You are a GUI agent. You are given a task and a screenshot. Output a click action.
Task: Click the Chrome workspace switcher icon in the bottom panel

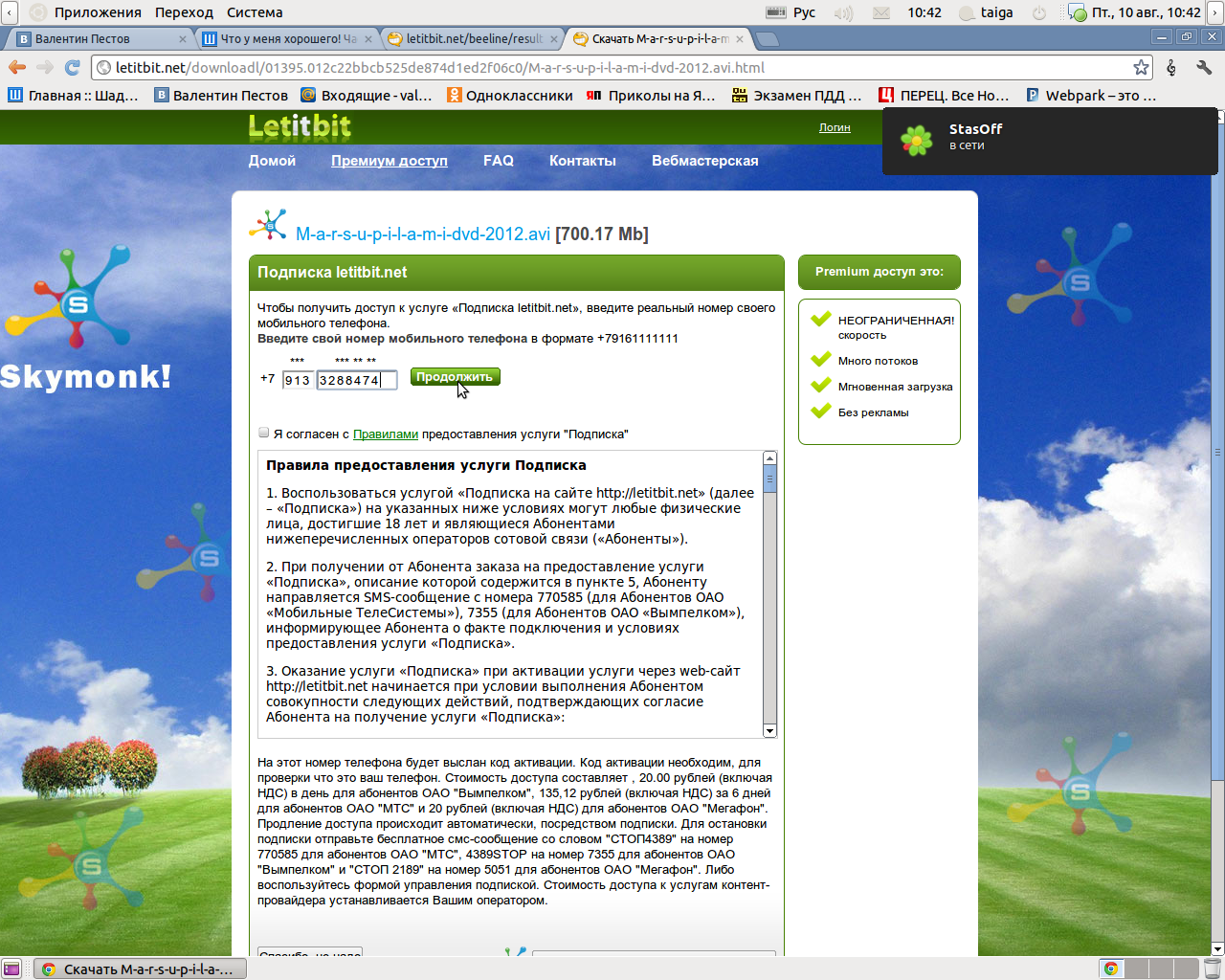[x=1110, y=969]
